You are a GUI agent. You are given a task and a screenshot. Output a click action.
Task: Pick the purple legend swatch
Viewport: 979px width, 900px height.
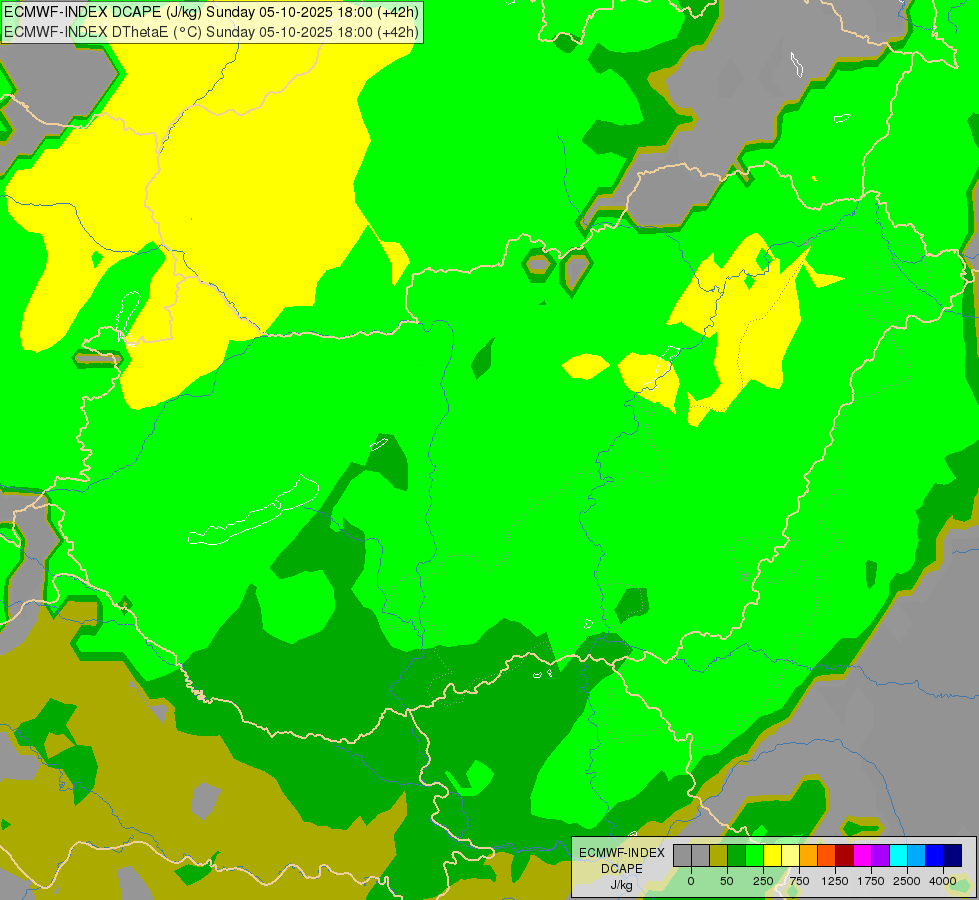click(880, 855)
